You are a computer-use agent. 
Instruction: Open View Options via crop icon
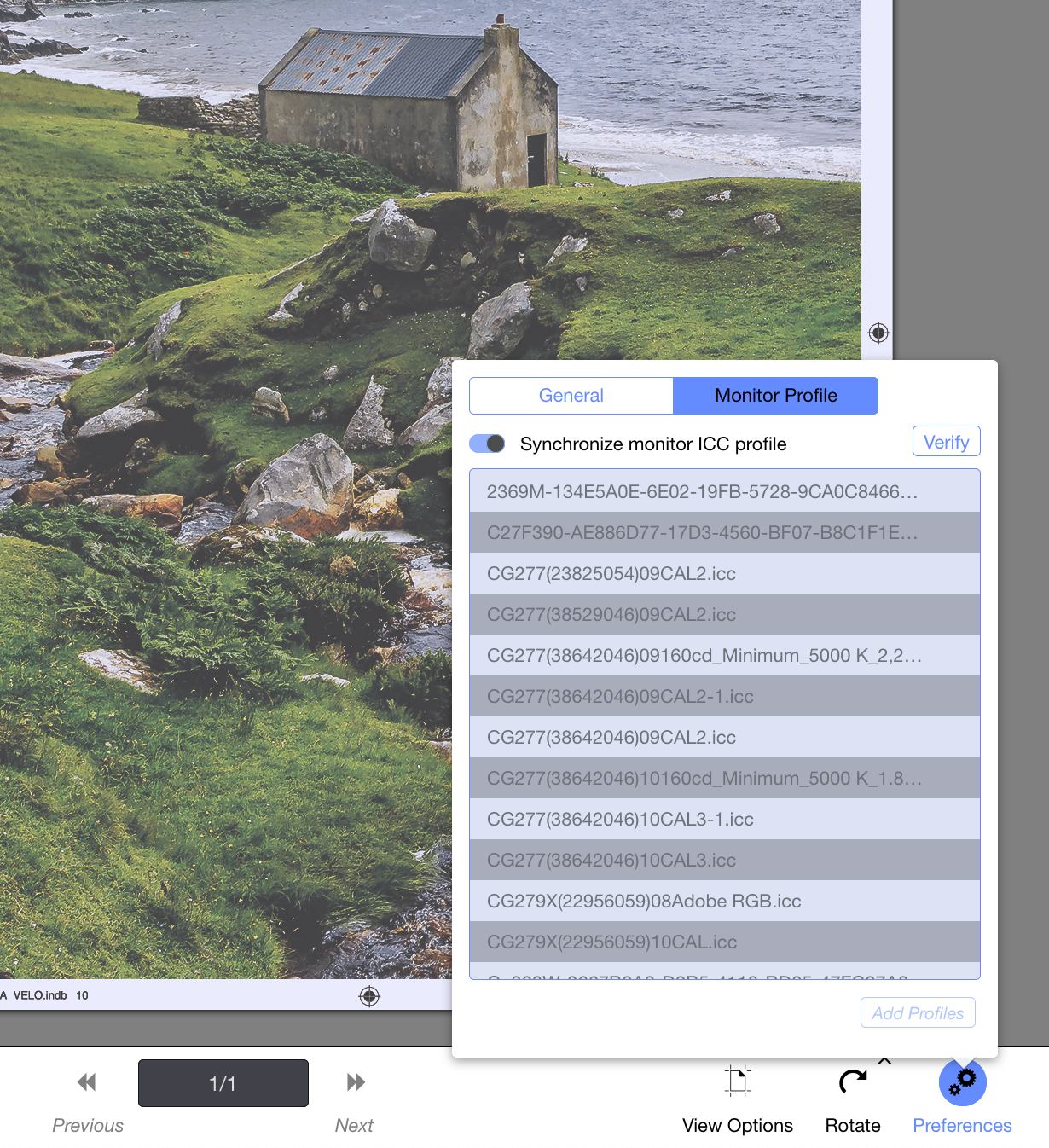(738, 1081)
